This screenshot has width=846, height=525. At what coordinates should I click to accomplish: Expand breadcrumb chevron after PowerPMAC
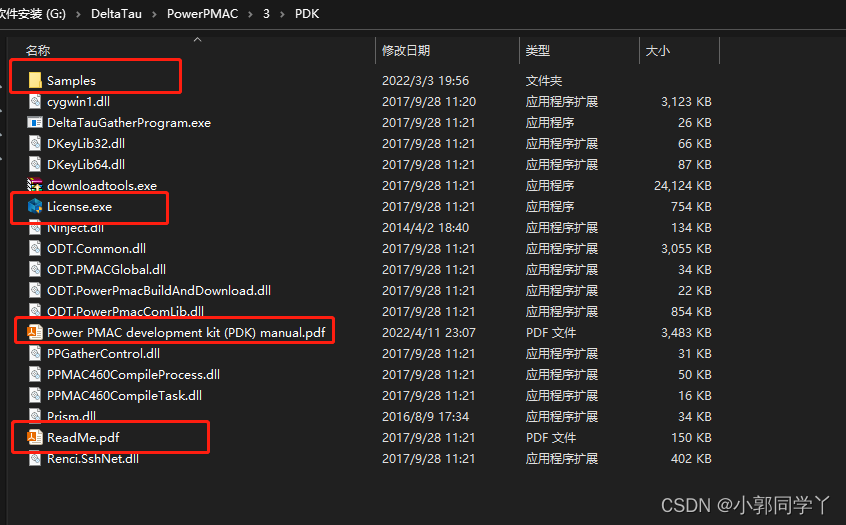click(250, 14)
